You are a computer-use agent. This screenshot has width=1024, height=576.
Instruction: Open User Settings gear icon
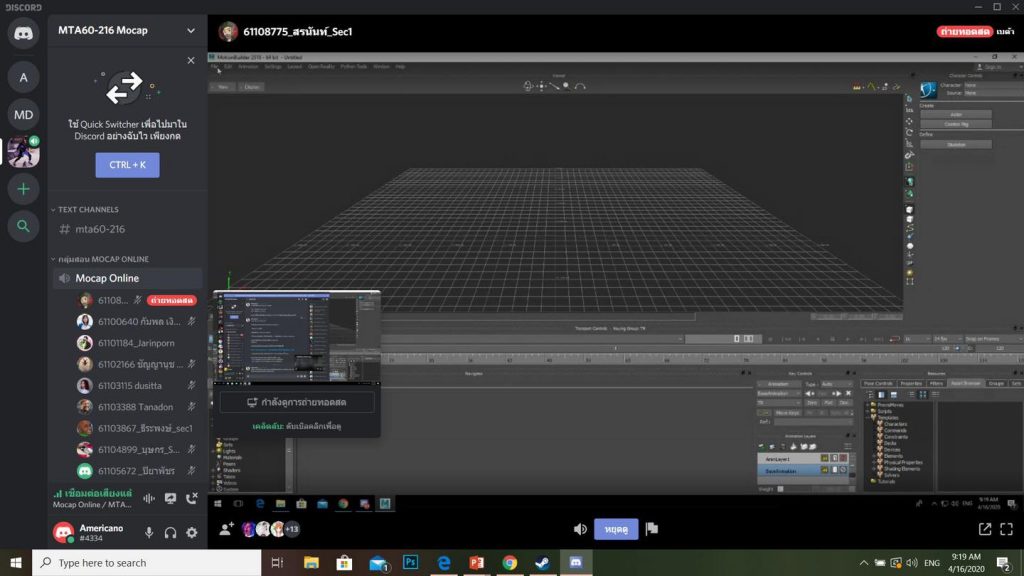192,533
